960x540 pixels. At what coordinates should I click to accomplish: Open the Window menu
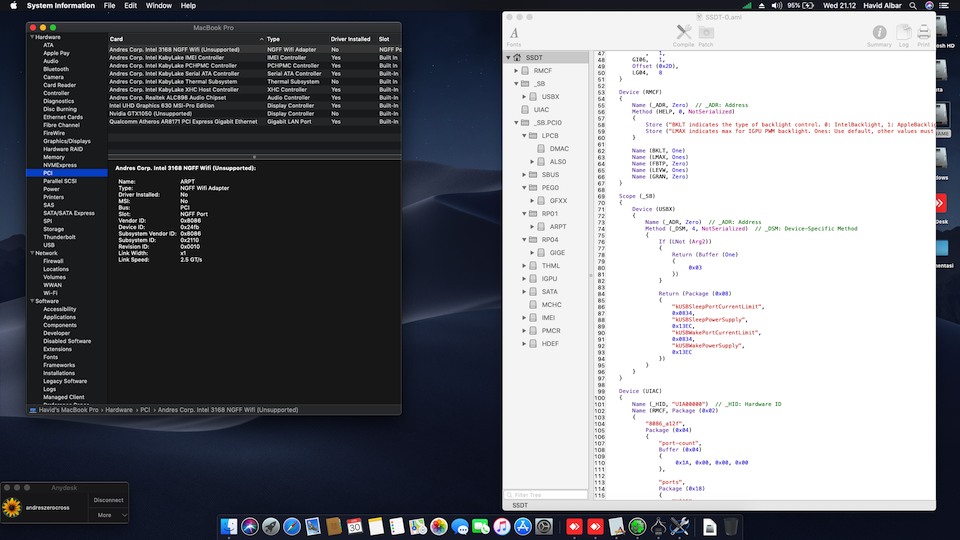[158, 6]
